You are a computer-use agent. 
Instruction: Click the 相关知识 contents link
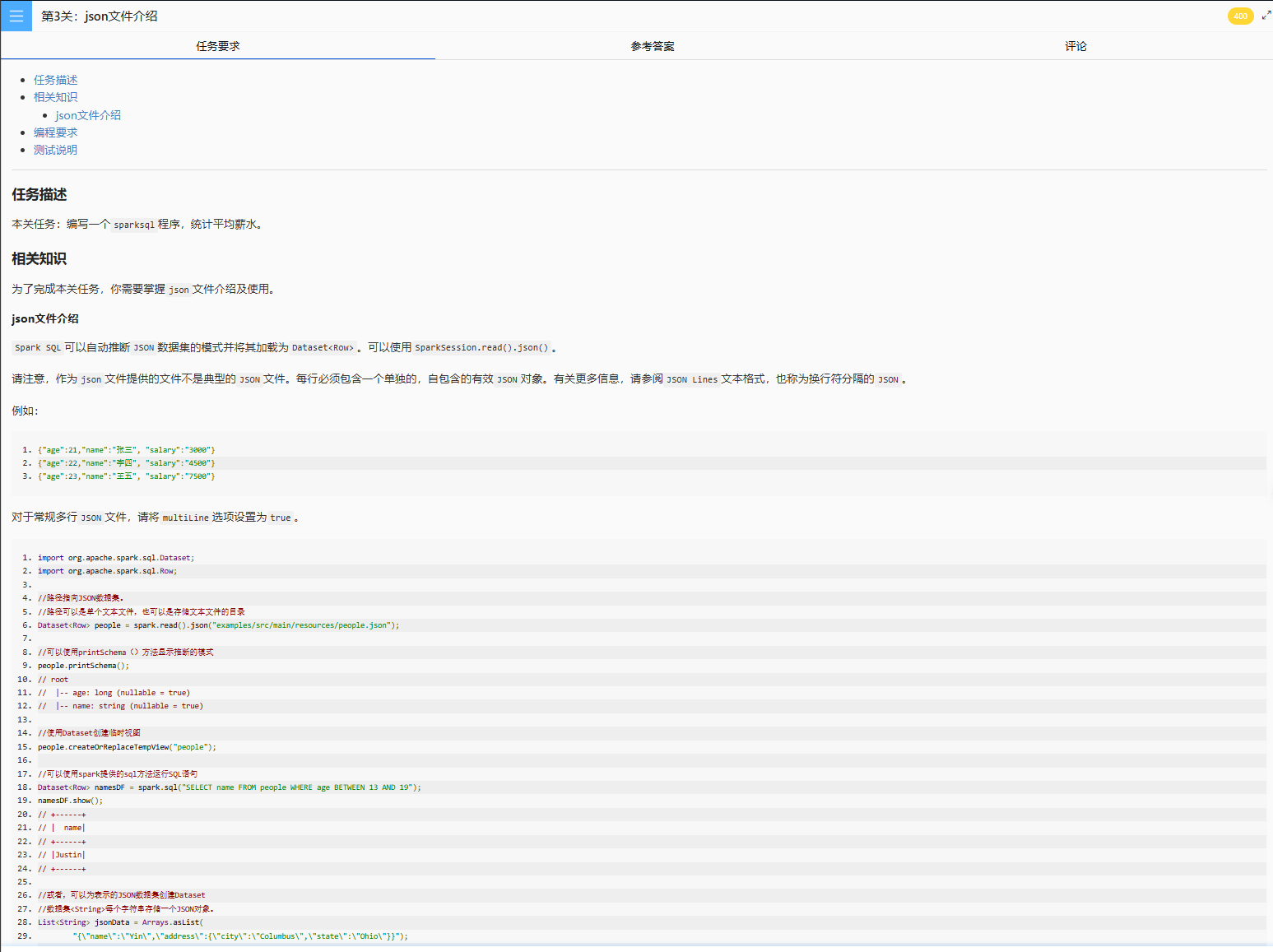click(55, 97)
